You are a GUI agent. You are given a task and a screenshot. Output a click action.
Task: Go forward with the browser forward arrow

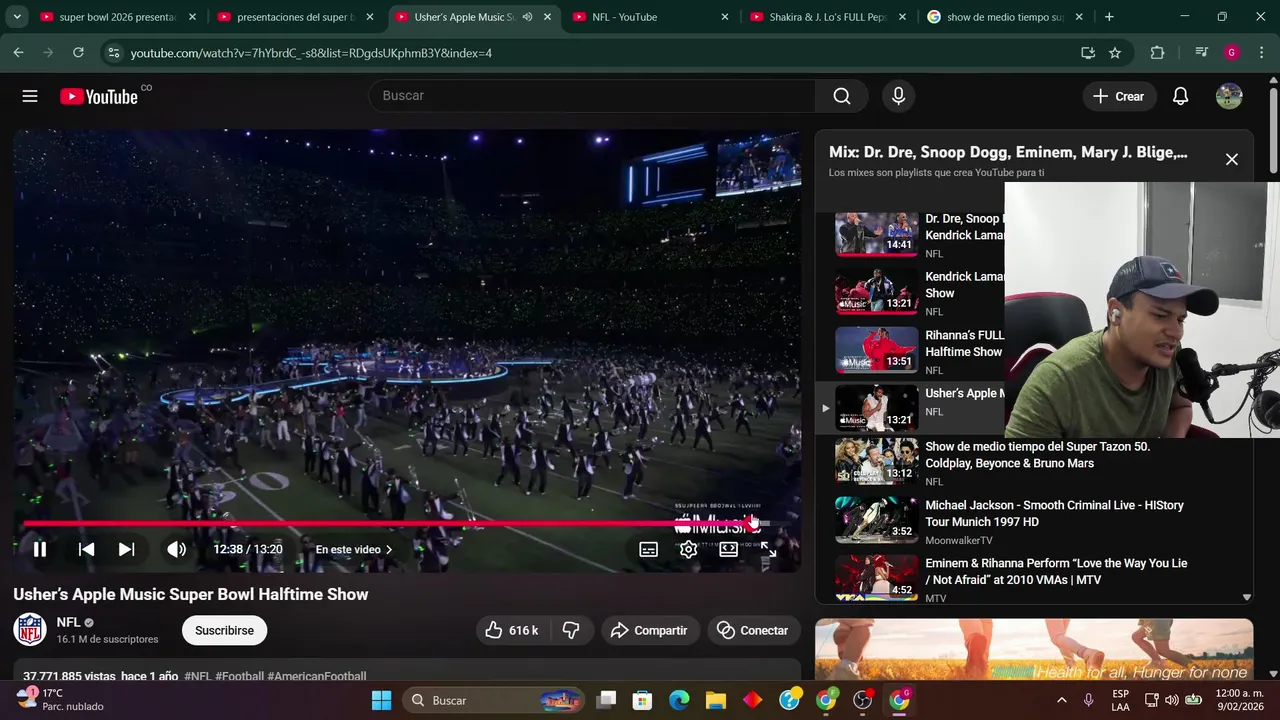pyautogui.click(x=48, y=53)
